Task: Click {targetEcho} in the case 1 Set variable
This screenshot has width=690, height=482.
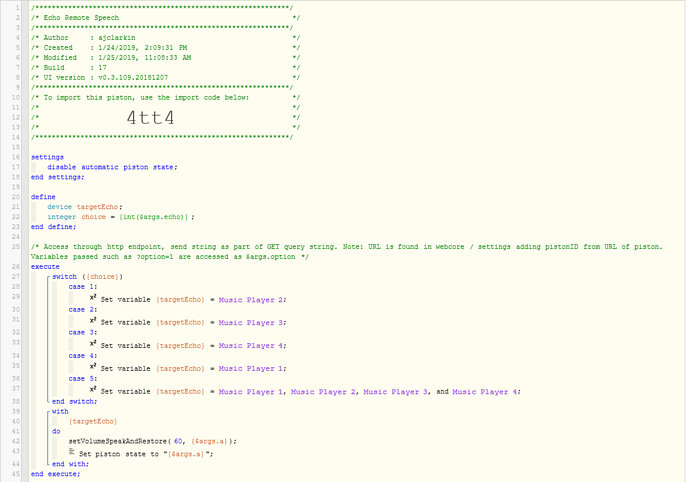Action: pos(180,300)
